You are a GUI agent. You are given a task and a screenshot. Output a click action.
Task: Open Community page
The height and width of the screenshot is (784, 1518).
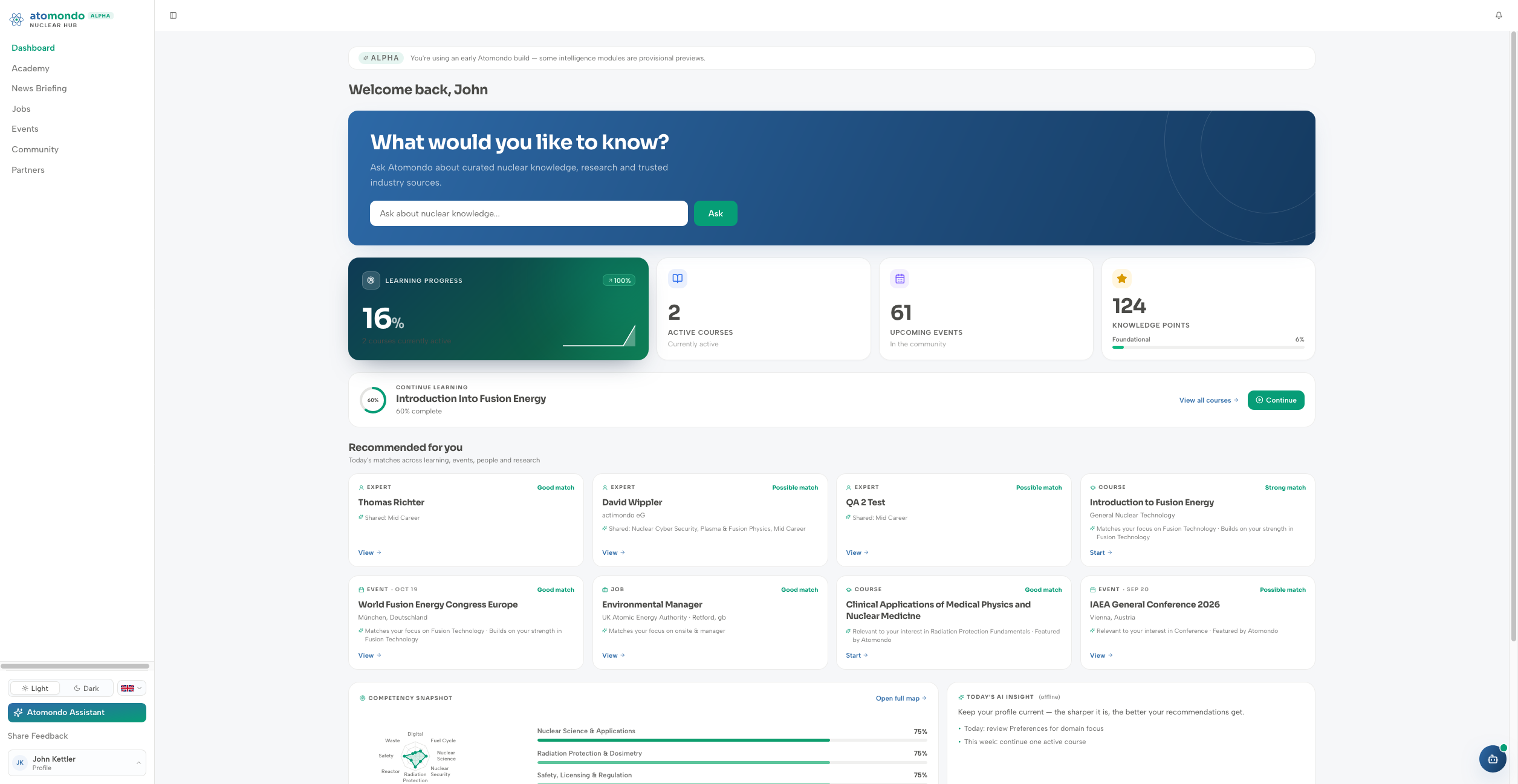35,149
